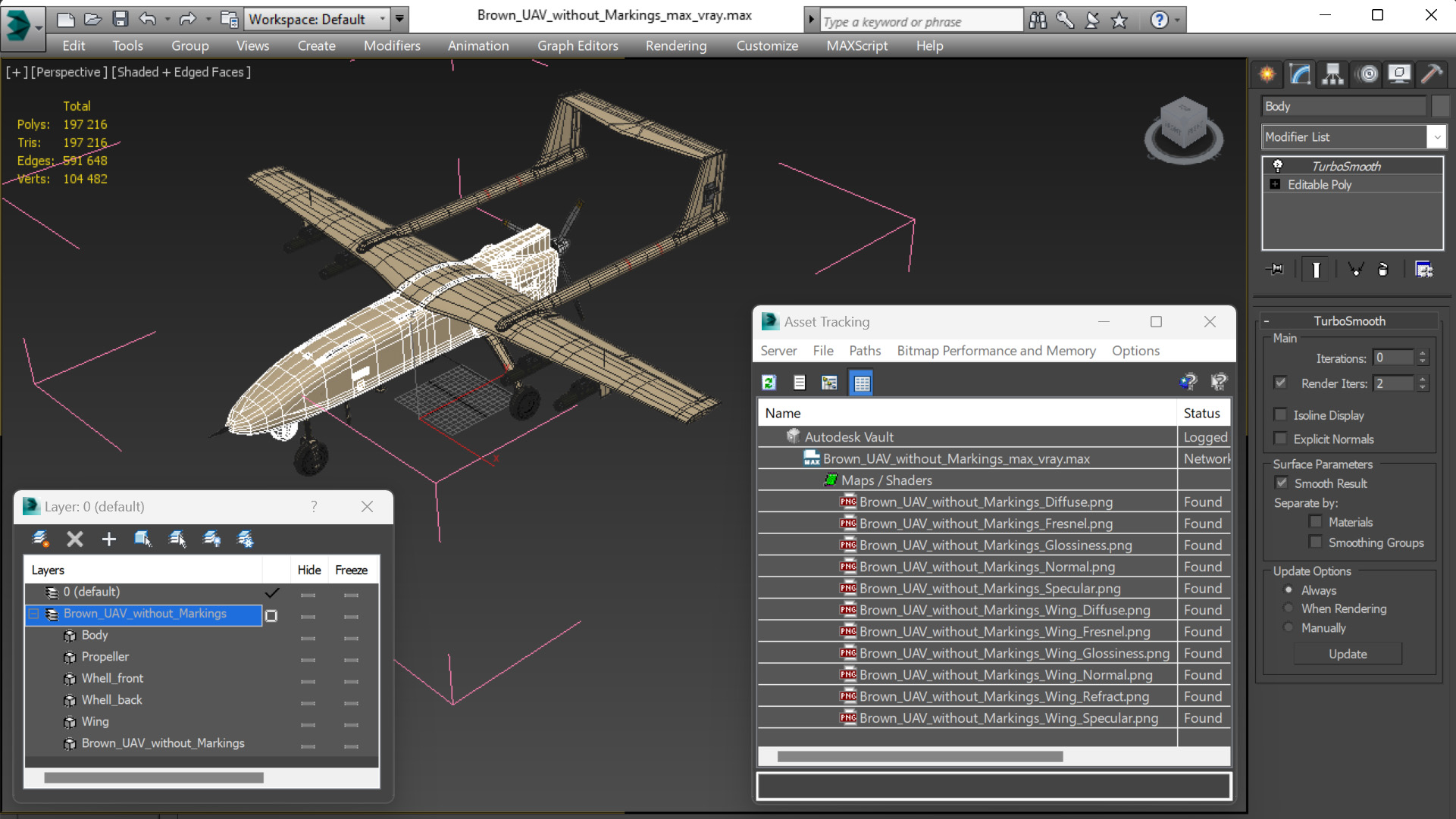Click the object color swatch beside Body
Viewport: 1456px width, 819px height.
click(1440, 106)
